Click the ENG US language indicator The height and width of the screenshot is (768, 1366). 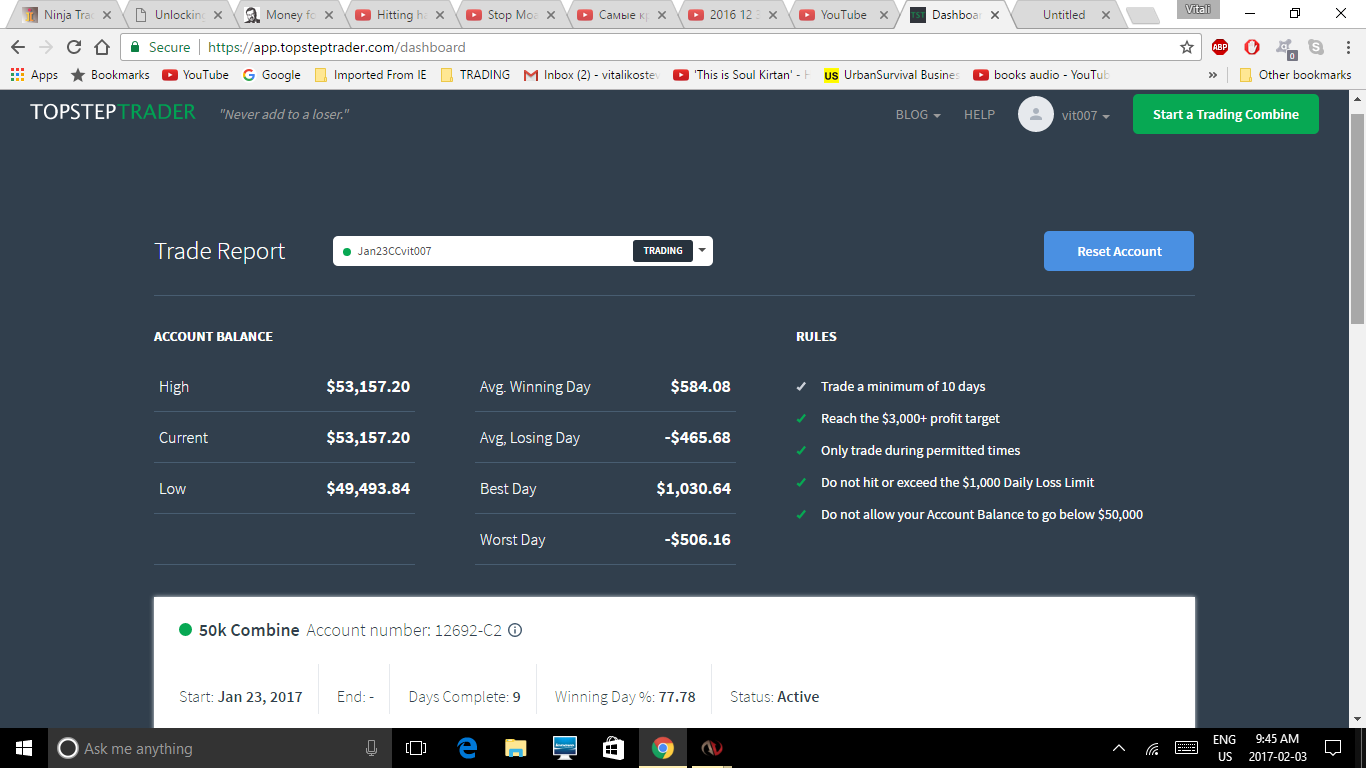pyautogui.click(x=1224, y=748)
